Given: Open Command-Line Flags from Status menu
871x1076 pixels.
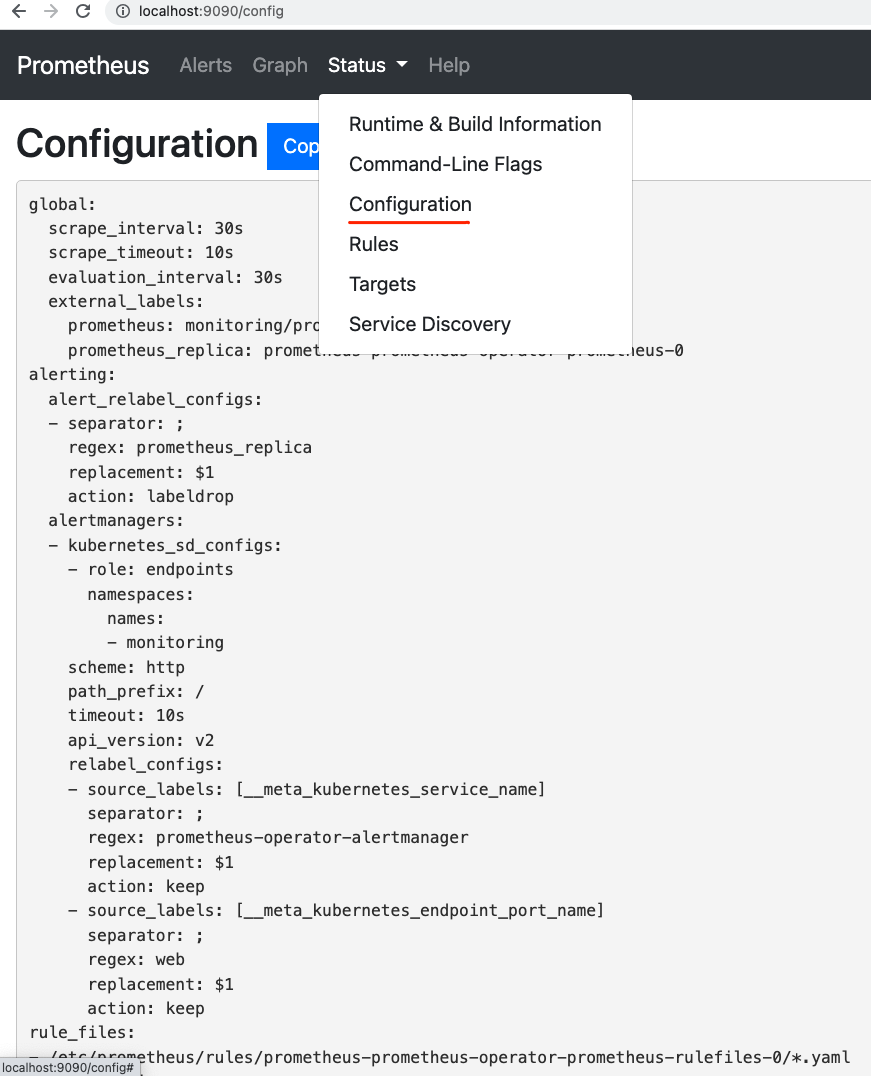Looking at the screenshot, I should pos(445,165).
